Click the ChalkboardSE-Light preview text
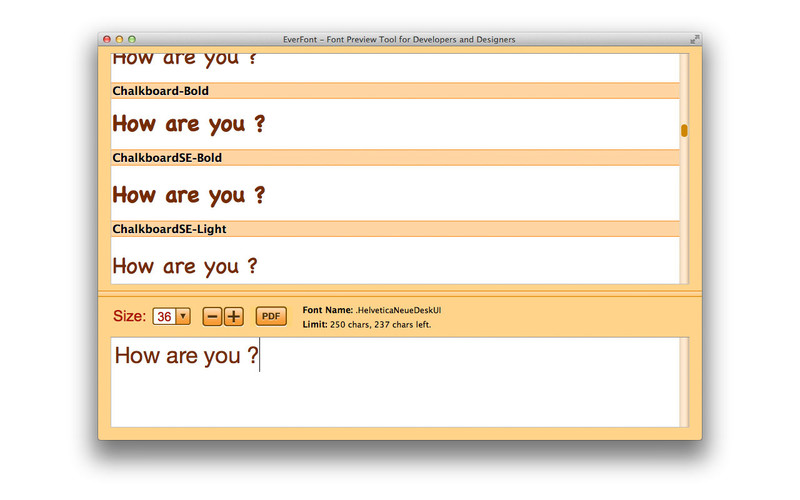Viewport: 800px width, 500px height. click(185, 266)
